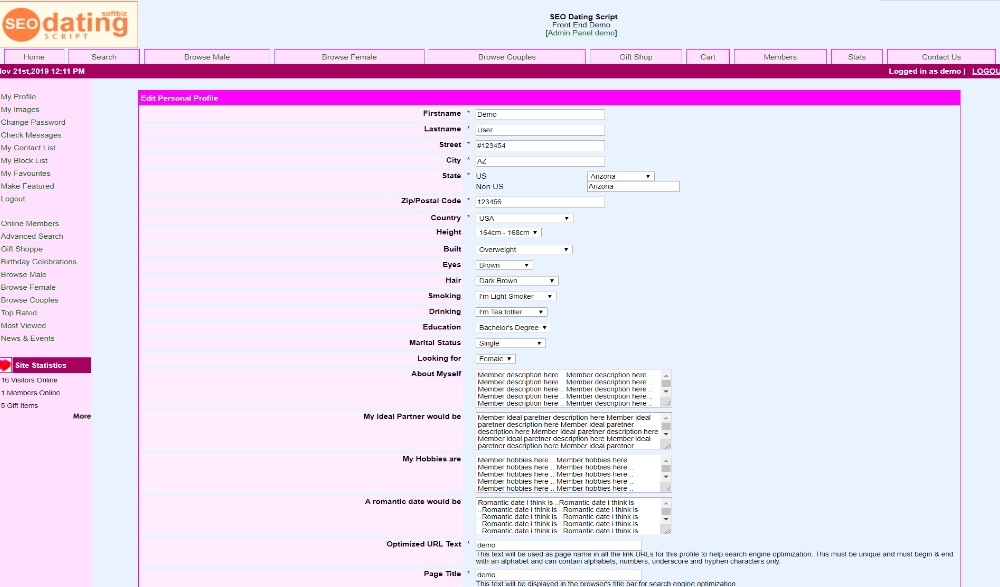This screenshot has width=1000, height=587.
Task: Click More under Site Statistics
Action: 82,416
